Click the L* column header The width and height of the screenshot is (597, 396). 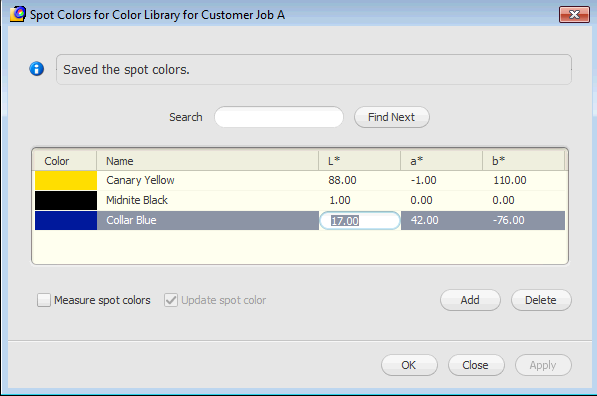pyautogui.click(x=359, y=161)
